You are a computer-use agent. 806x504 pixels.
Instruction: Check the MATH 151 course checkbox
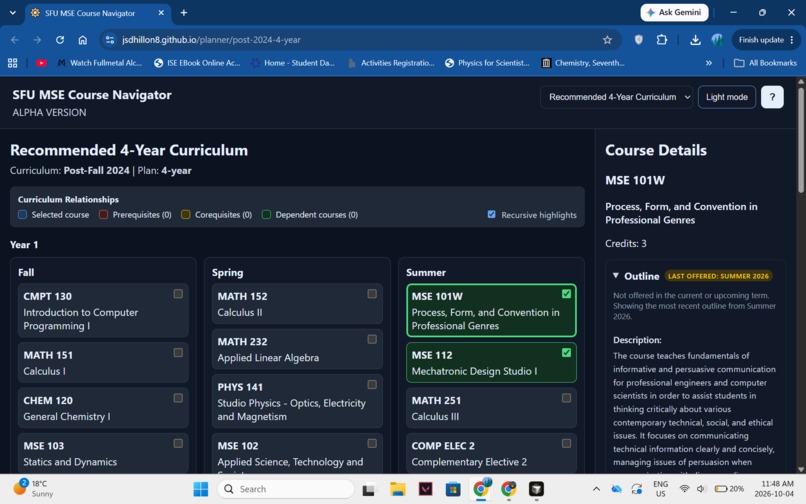coord(178,352)
